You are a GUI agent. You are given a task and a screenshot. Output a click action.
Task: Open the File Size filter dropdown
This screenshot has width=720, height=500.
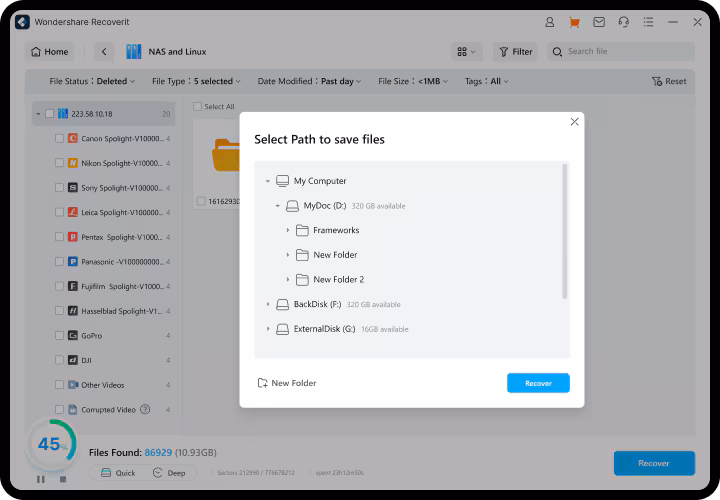pos(414,81)
